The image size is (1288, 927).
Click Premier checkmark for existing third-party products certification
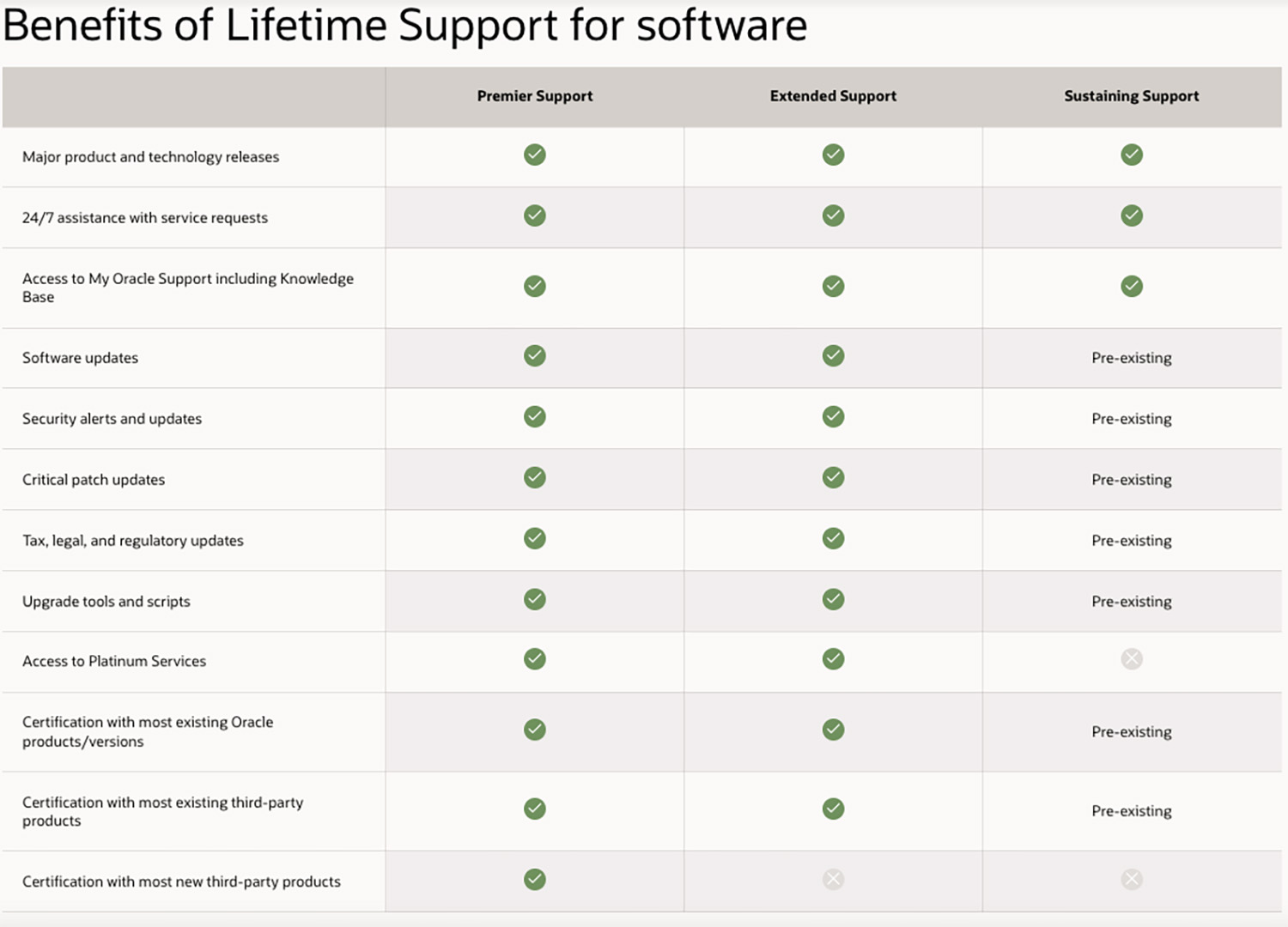[x=535, y=809]
